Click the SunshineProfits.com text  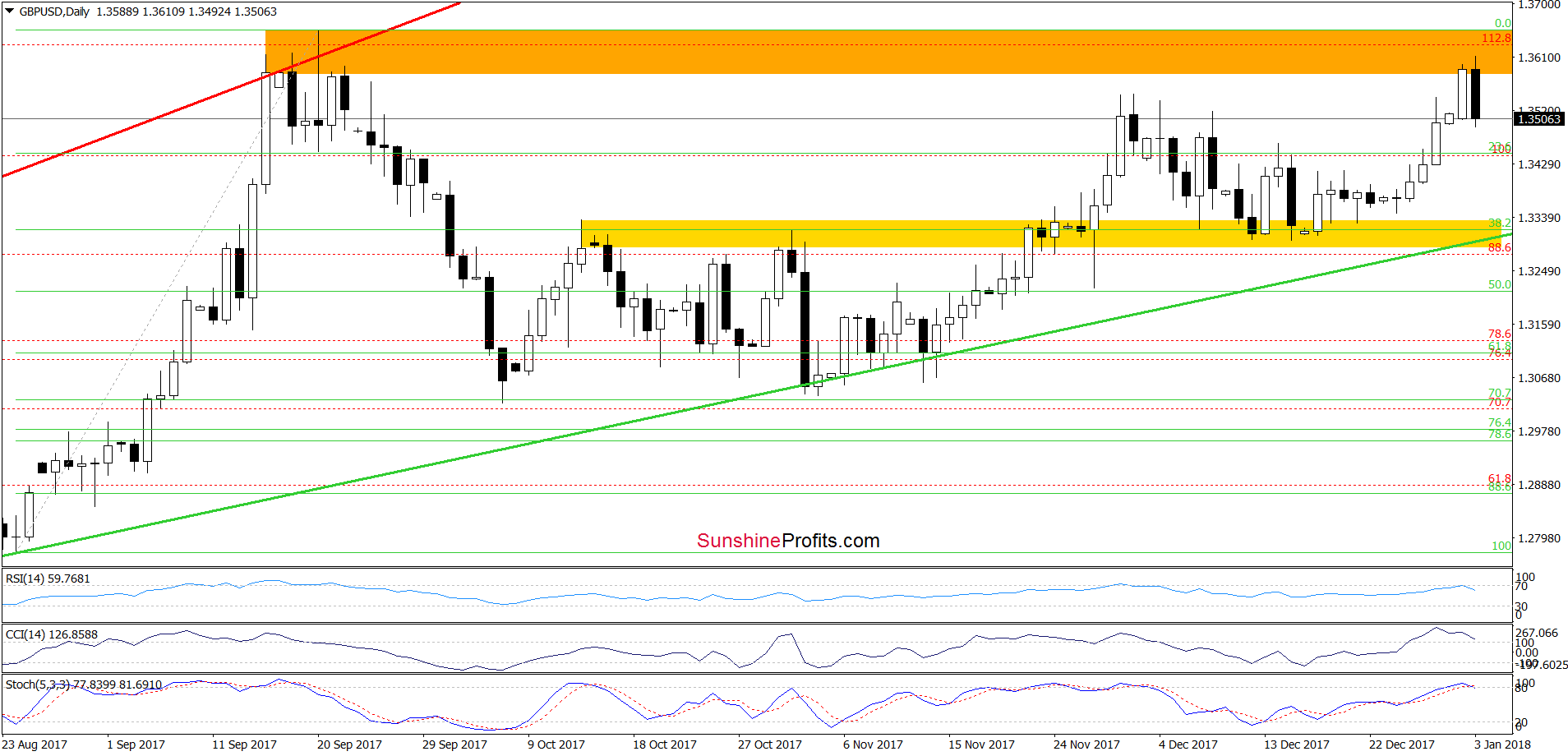click(x=788, y=541)
